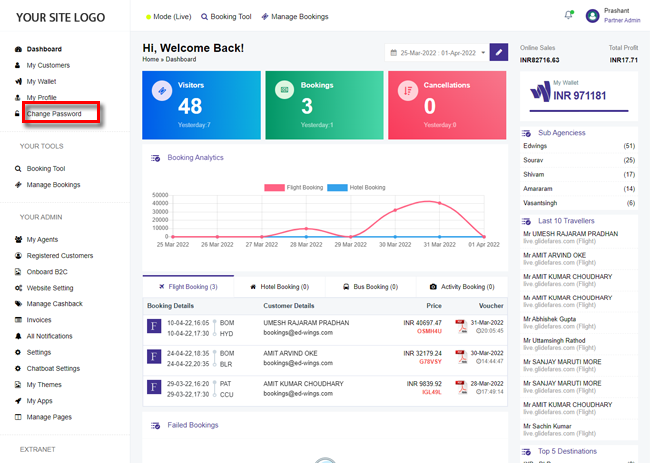The height and width of the screenshot is (463, 650).
Task: Switch to the Hotel Booking (0) tab
Action: pyautogui.click(x=280, y=286)
